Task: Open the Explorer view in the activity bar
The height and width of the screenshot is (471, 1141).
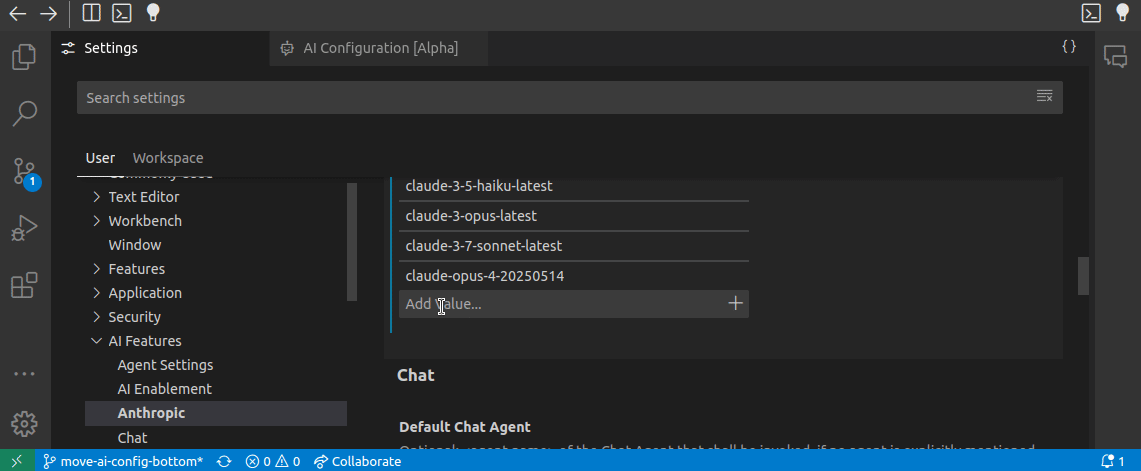Action: click(x=25, y=58)
